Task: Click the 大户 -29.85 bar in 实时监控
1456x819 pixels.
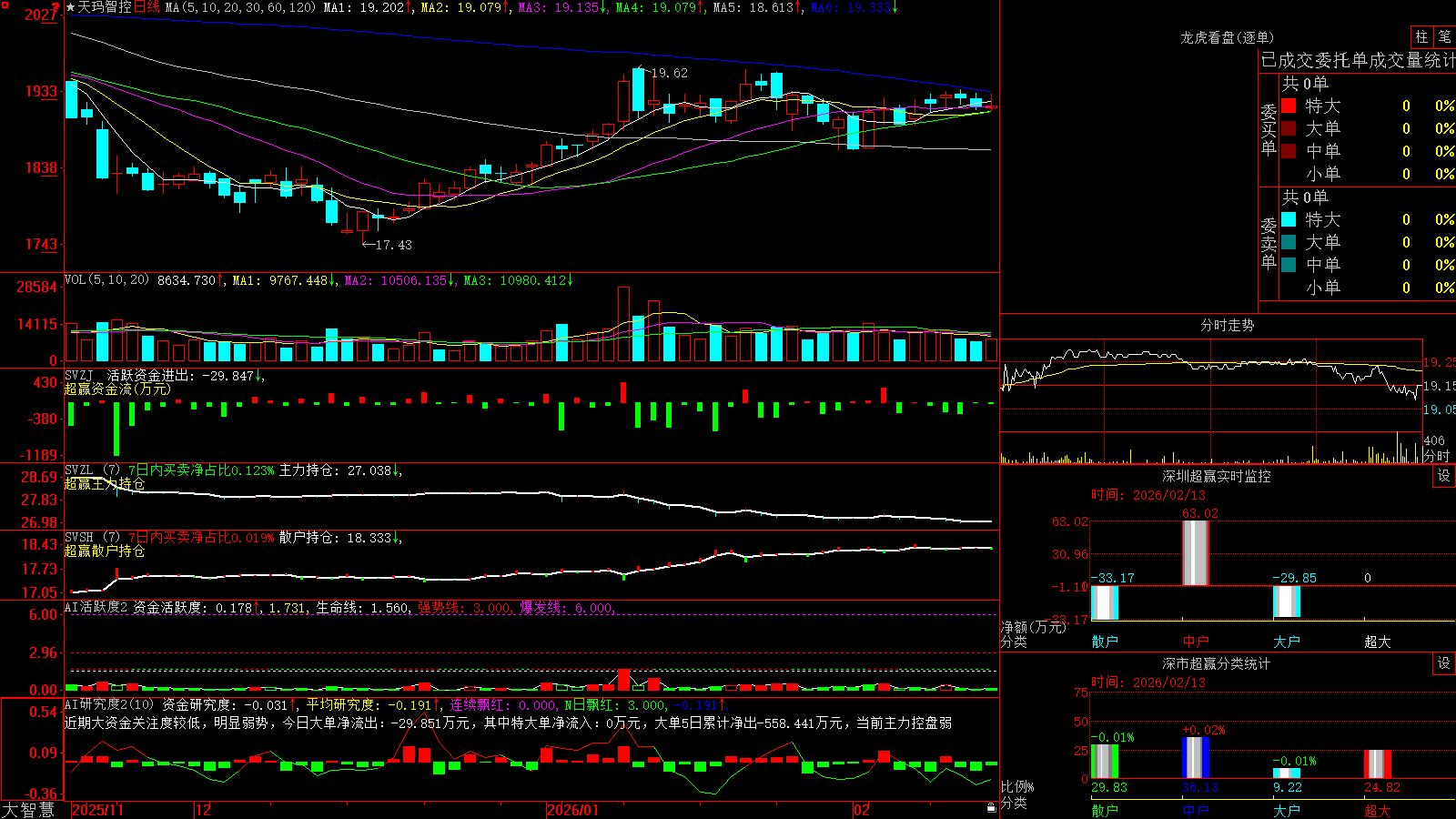Action: pos(1286,602)
